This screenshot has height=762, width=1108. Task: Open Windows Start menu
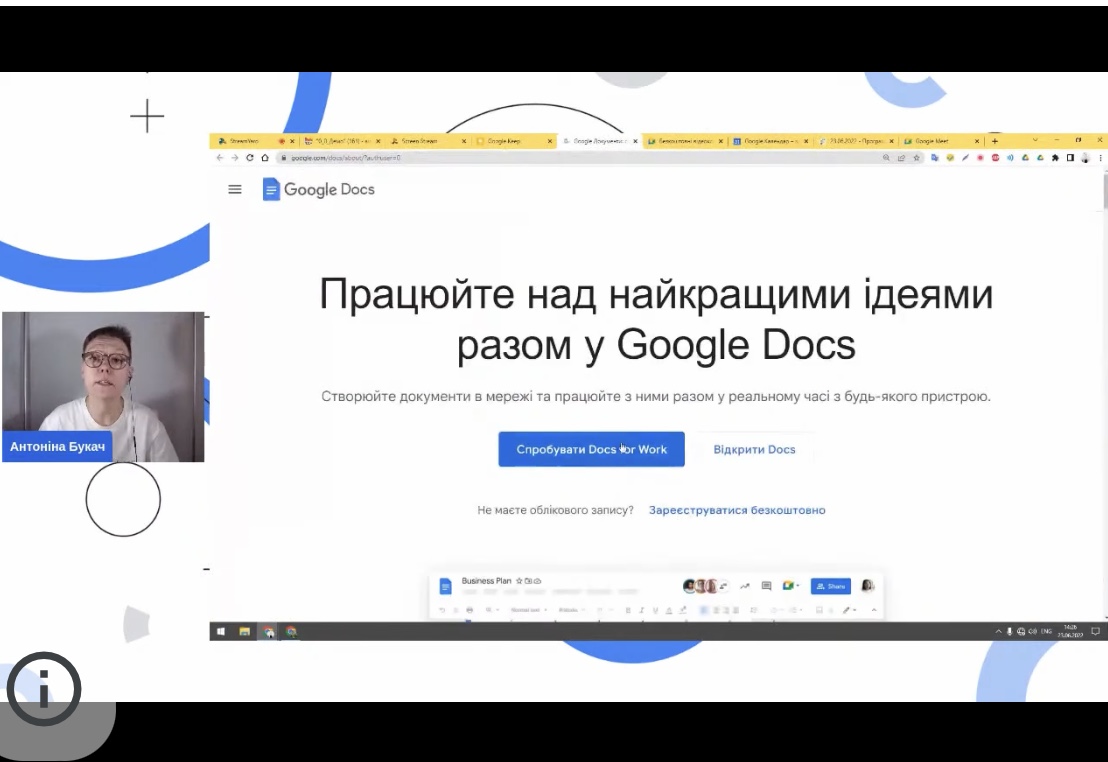coord(220,631)
